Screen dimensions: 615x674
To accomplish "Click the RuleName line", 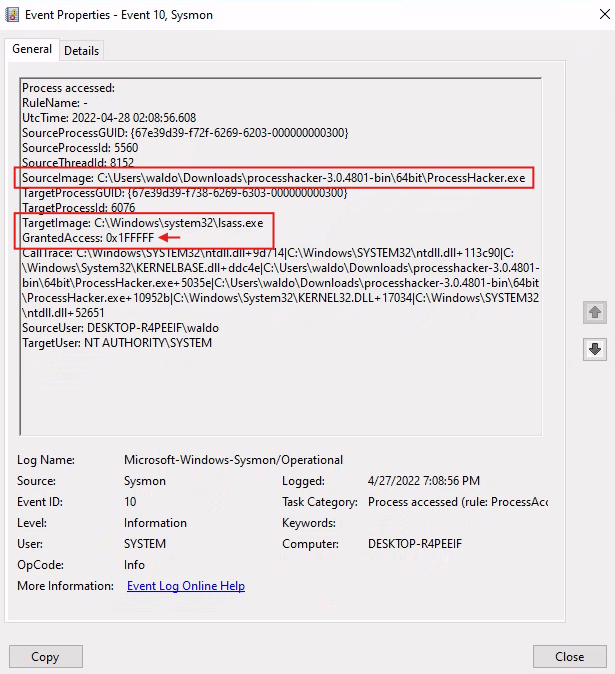I will [55, 103].
